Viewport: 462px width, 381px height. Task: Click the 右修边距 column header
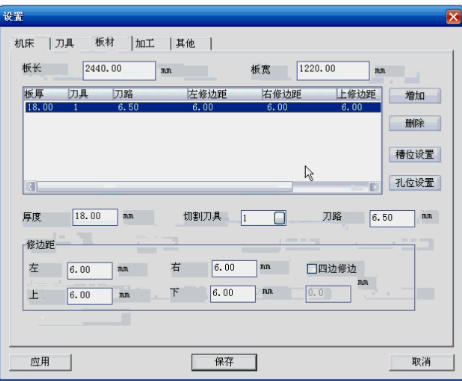(x=299, y=94)
